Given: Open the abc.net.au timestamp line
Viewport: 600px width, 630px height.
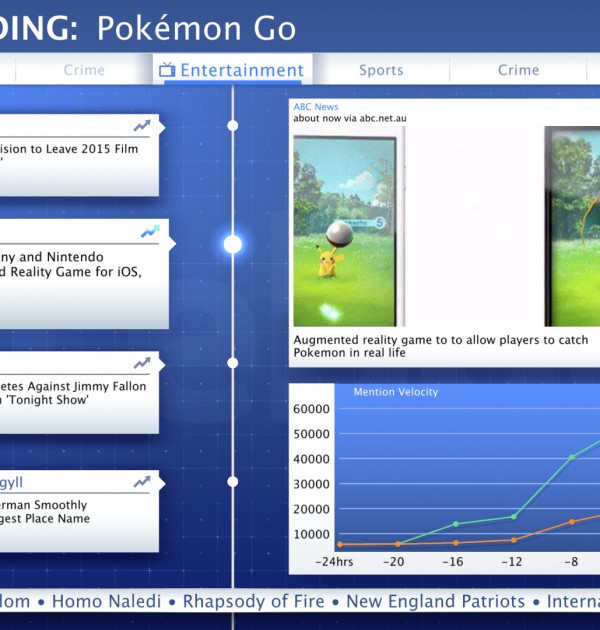Looking at the screenshot, I should [x=350, y=118].
